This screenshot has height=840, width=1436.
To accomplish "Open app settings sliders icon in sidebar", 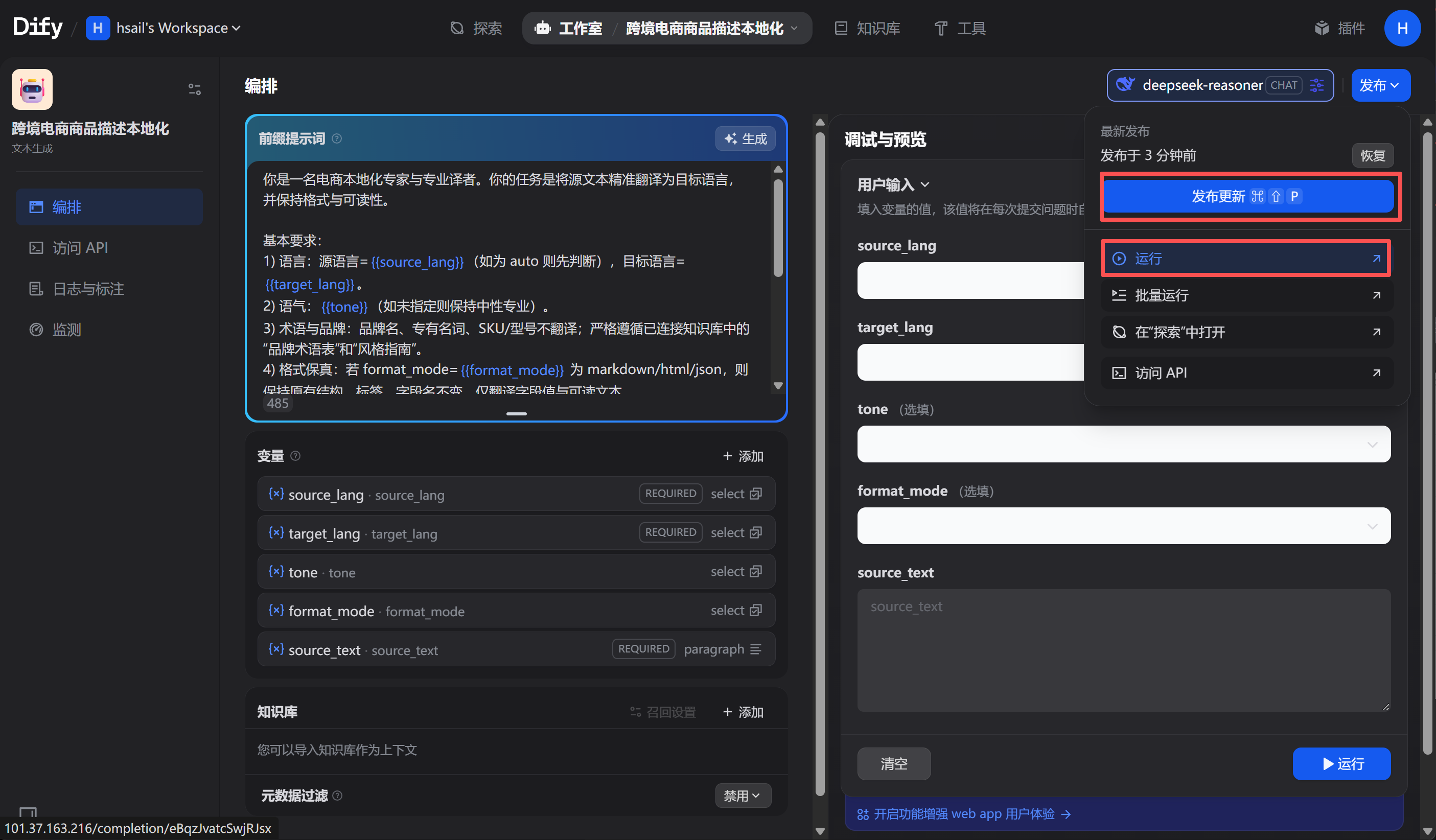I will [x=194, y=89].
